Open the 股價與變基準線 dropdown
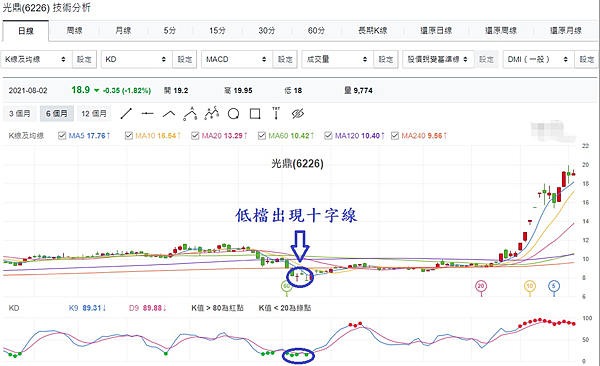This screenshot has height=366, width=600. (x=438, y=59)
